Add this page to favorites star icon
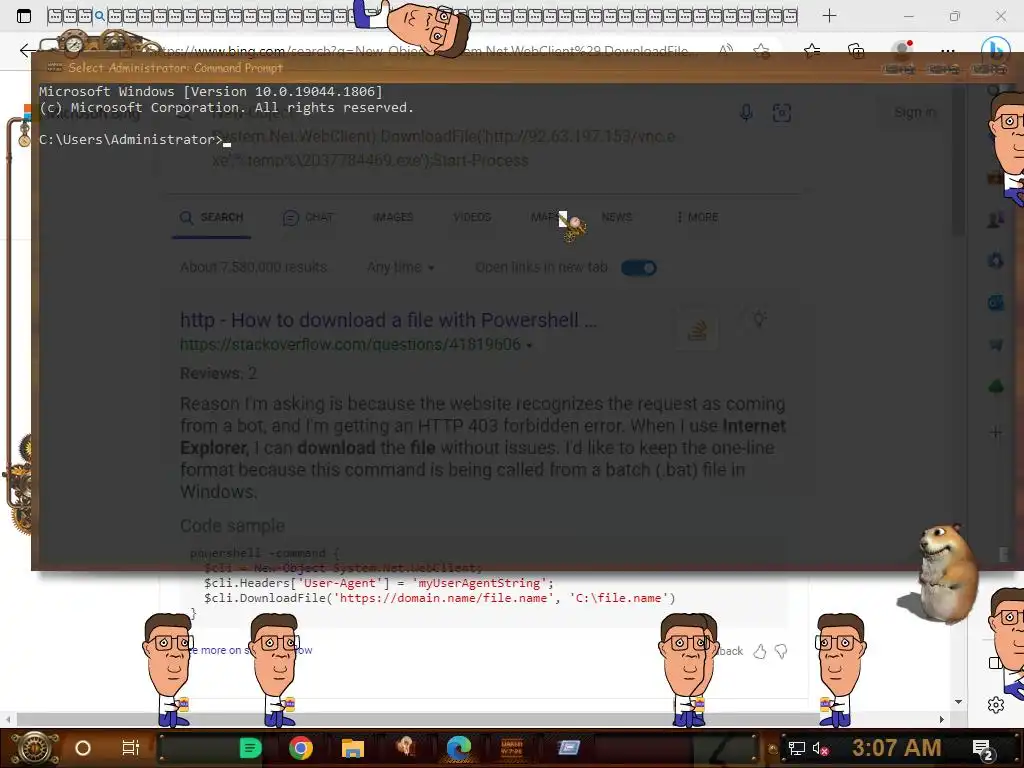The height and width of the screenshot is (768, 1024). pos(761,50)
